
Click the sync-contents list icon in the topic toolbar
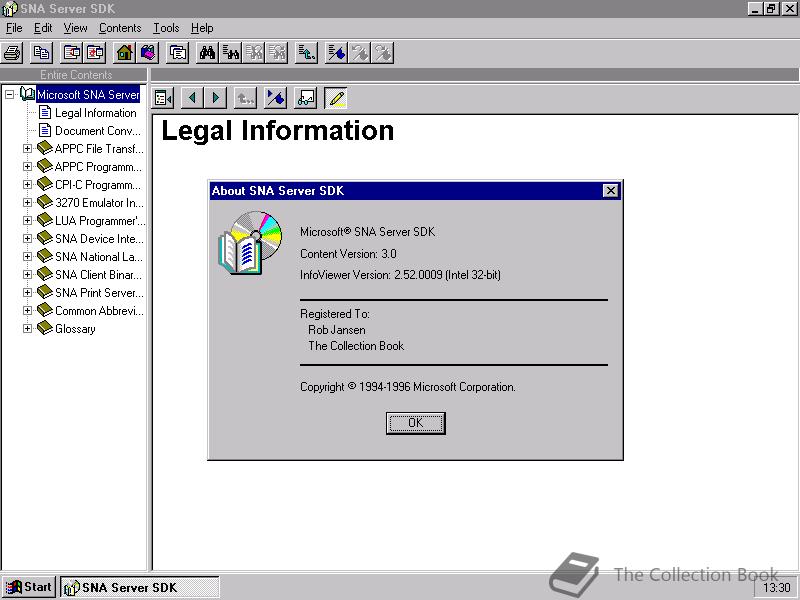click(163, 98)
